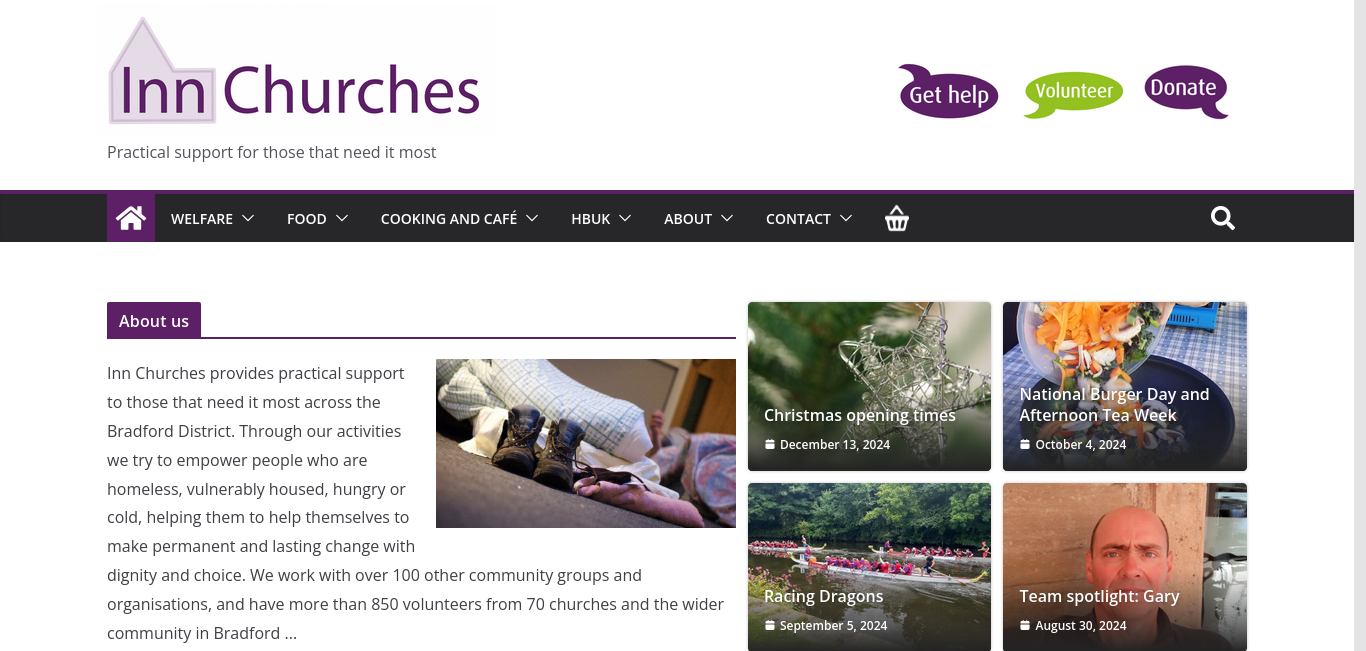The image size is (1366, 651).
Task: Open the Contact menu item
Action: point(798,219)
